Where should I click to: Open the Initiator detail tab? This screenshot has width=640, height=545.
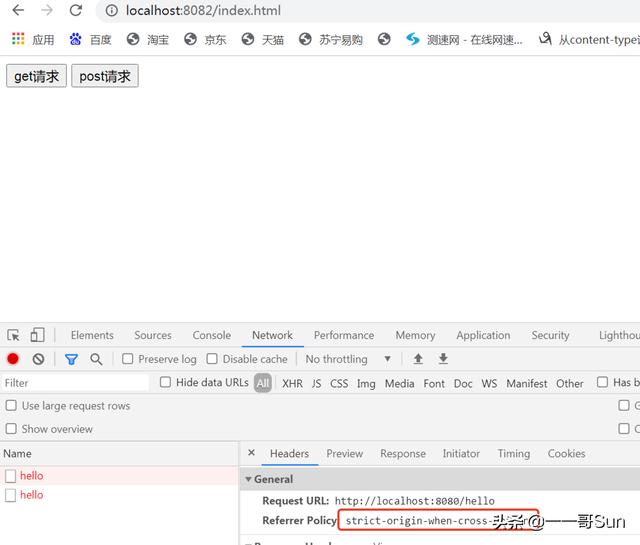point(461,454)
